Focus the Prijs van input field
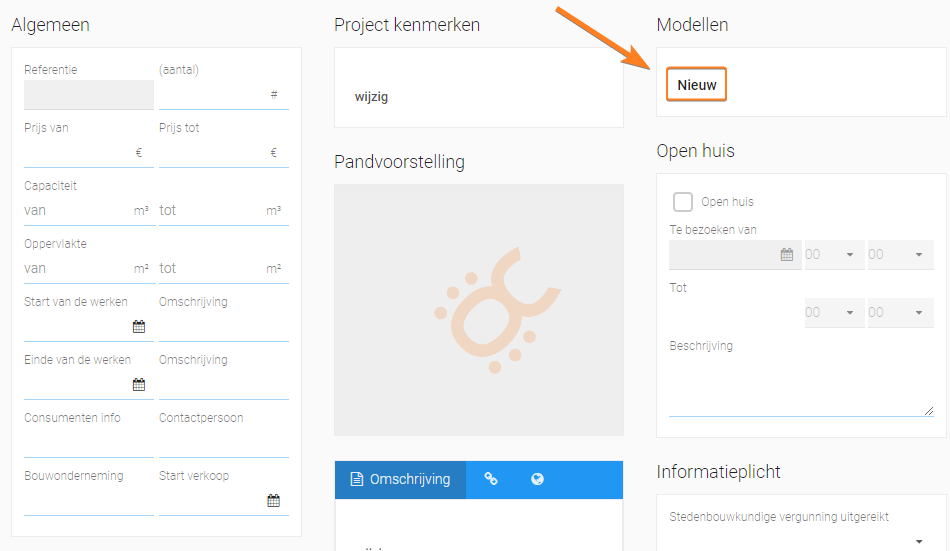Image resolution: width=950 pixels, height=551 pixels. (88, 153)
